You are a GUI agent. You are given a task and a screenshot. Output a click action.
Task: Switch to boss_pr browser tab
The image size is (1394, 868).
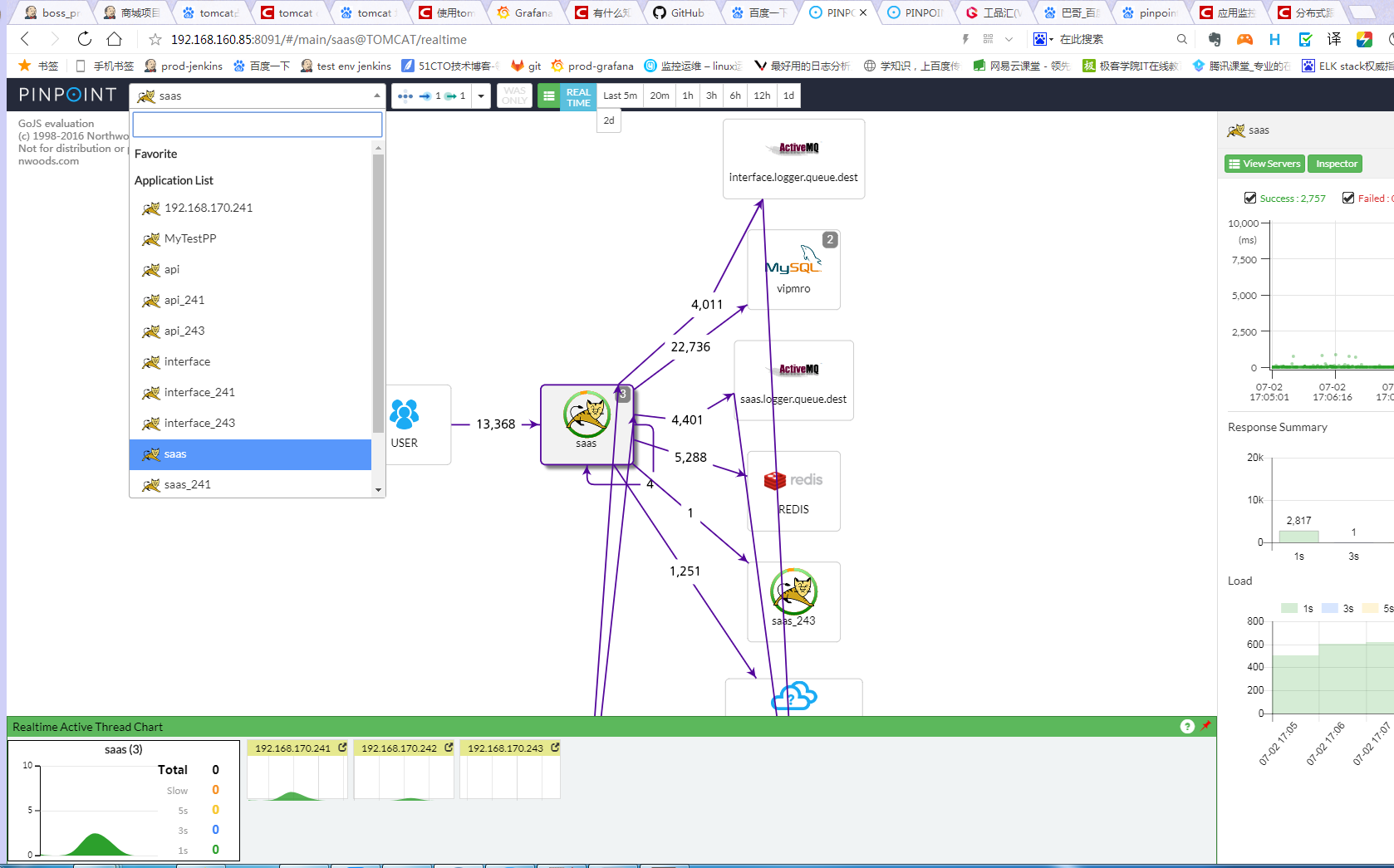pyautogui.click(x=53, y=12)
